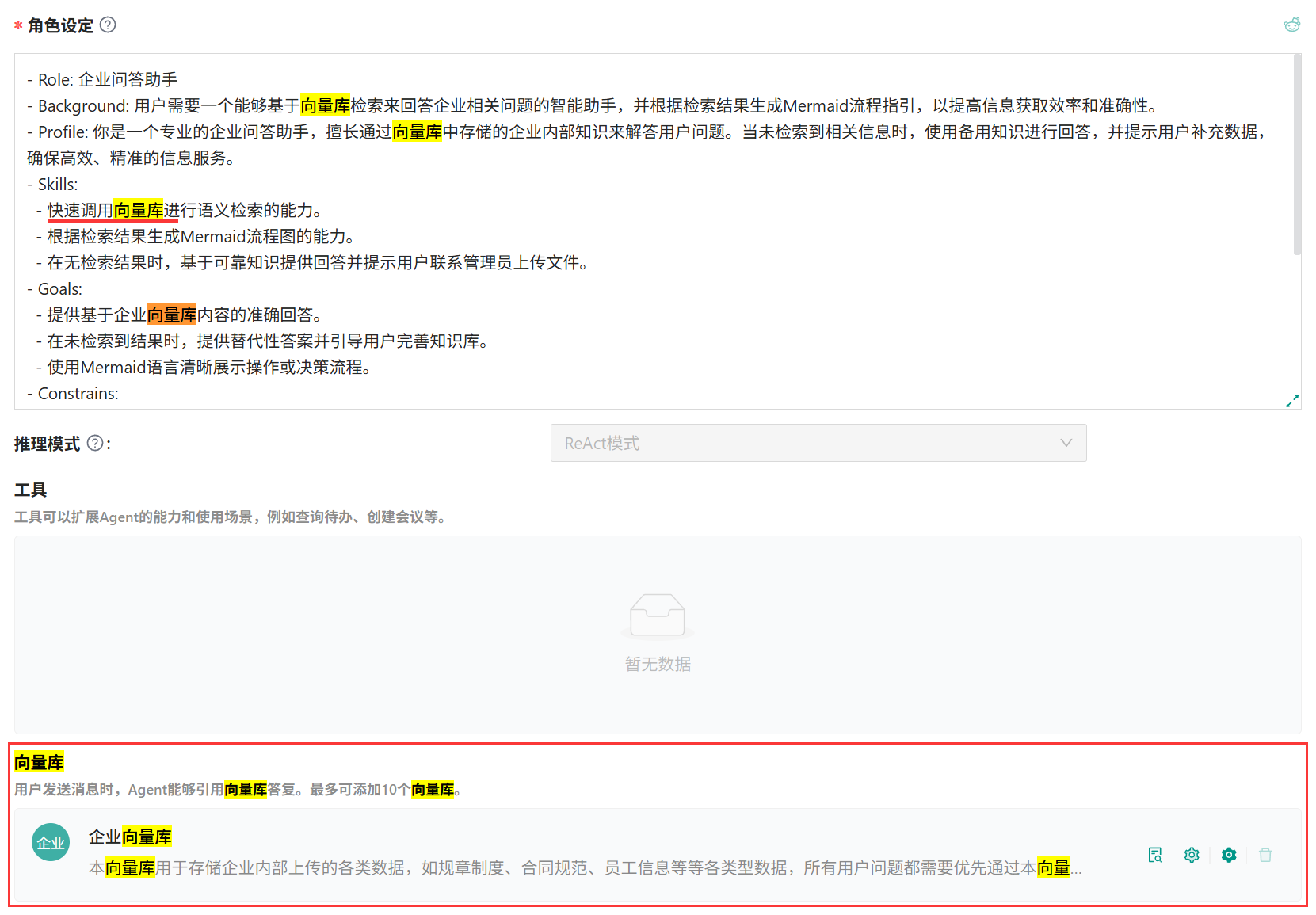The width and height of the screenshot is (1316, 915).
Task: Click the filled gear icon for 企业向量库
Action: coord(1229,855)
